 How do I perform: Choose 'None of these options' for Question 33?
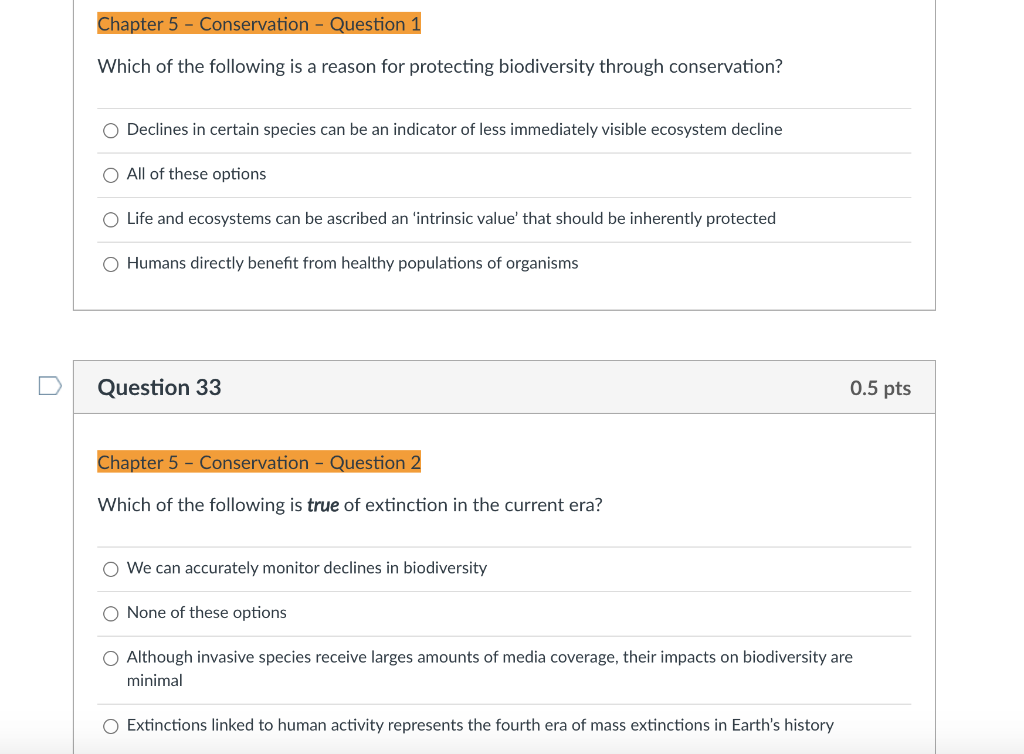(x=110, y=613)
